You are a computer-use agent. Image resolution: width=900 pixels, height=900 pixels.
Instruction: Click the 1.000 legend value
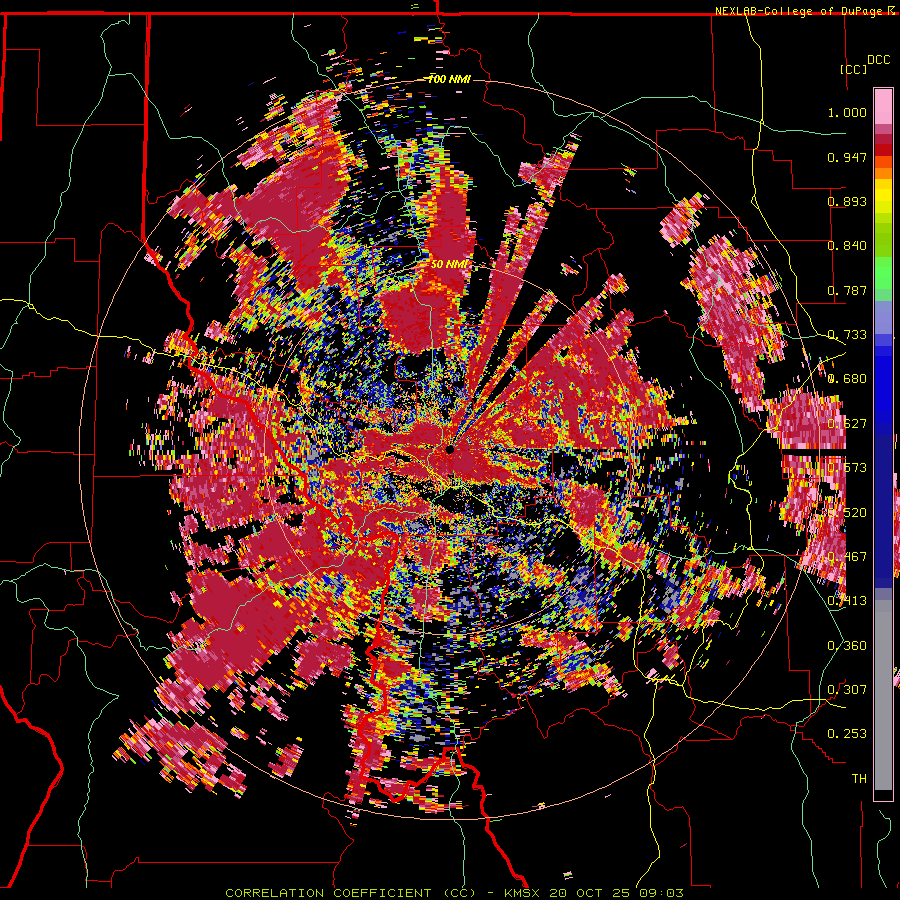[847, 112]
